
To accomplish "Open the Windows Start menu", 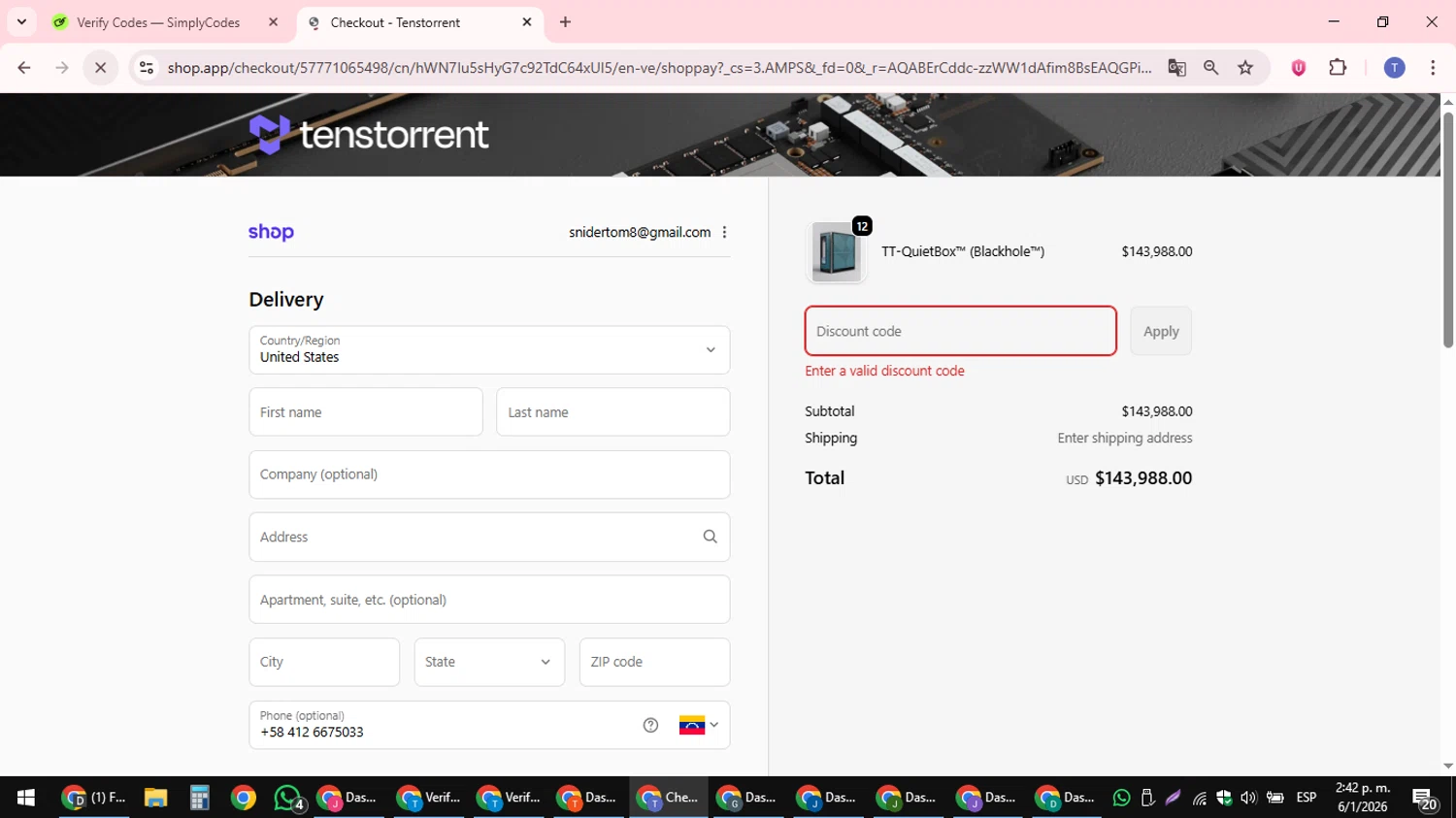I will pos(26,798).
